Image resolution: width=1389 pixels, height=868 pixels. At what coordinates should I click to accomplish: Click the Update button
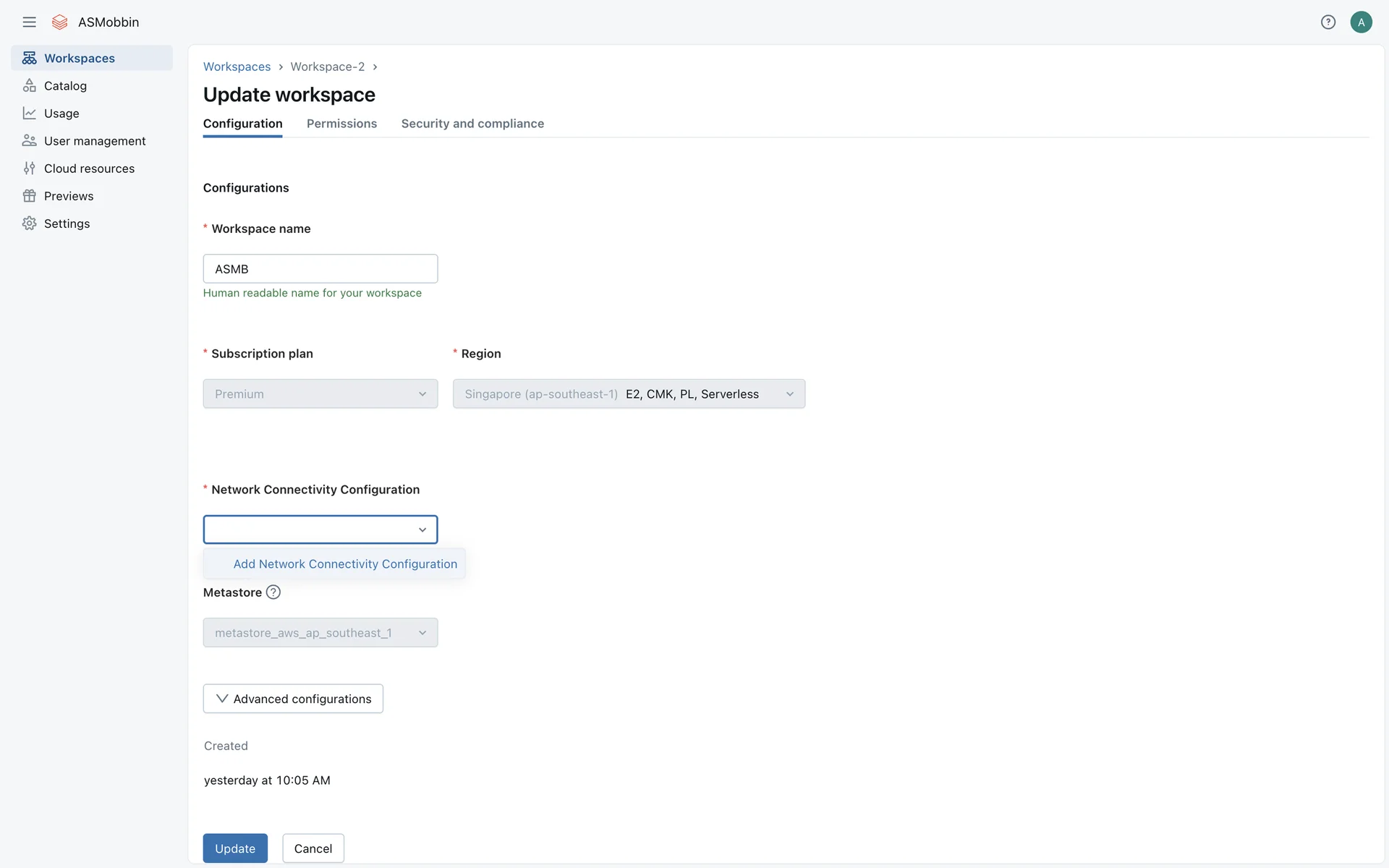click(x=235, y=848)
